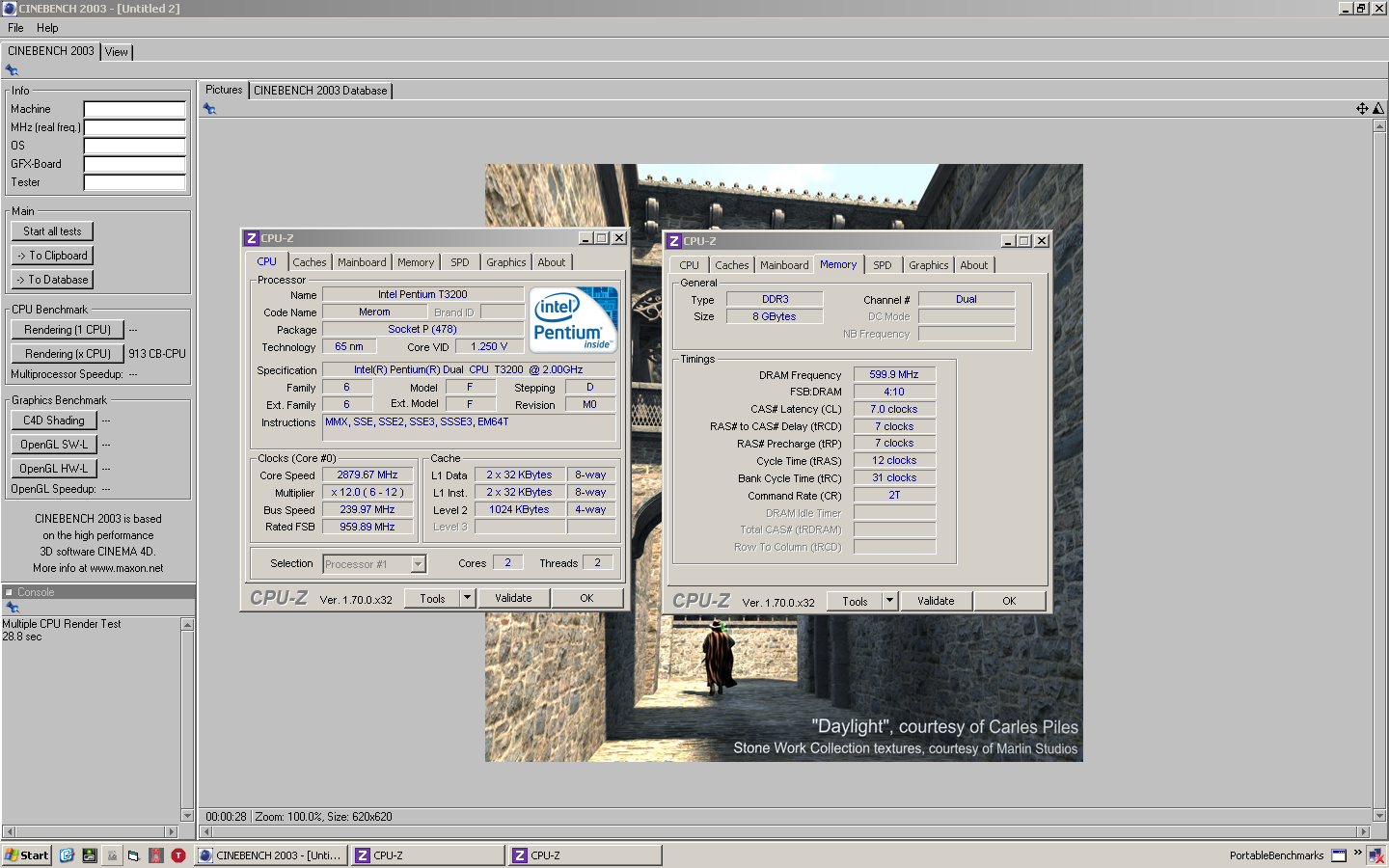Viewport: 1389px width, 868px height.
Task: Click Start all tests button
Action: (x=52, y=231)
